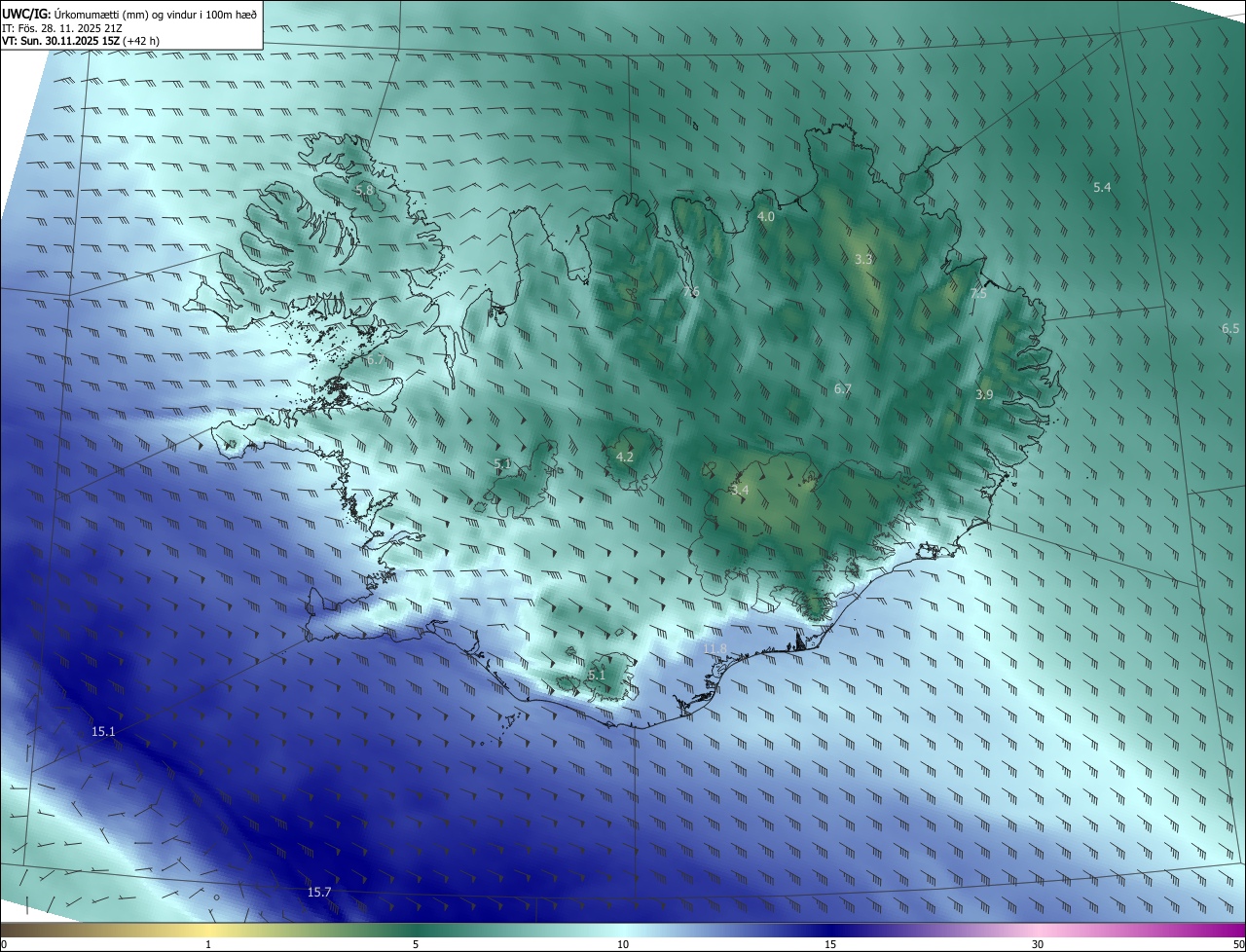
Task: Click the initial time "IT: Fös. 28. 11. 2025 21Z"
Action: (x=61, y=27)
